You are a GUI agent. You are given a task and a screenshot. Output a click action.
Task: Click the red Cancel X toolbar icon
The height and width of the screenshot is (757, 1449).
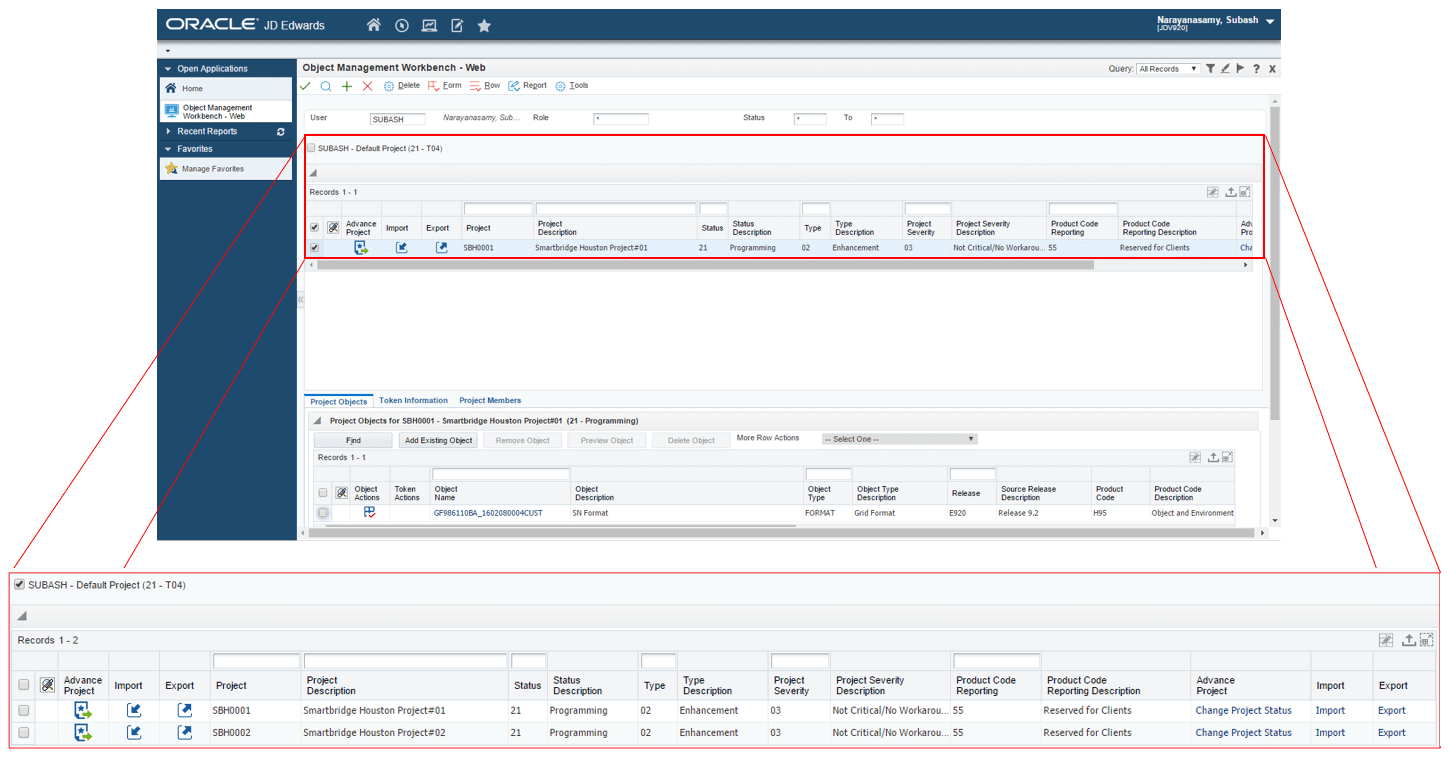point(367,87)
